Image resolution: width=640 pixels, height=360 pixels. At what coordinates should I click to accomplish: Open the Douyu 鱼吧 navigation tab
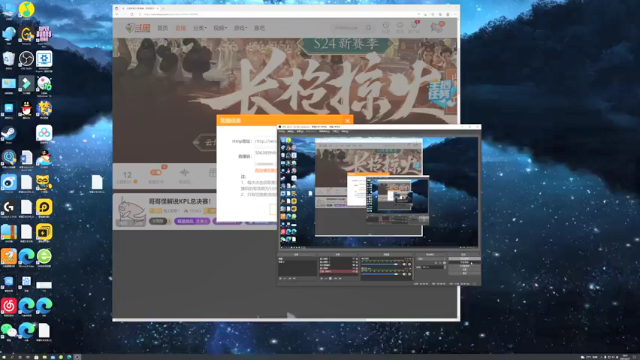click(259, 28)
